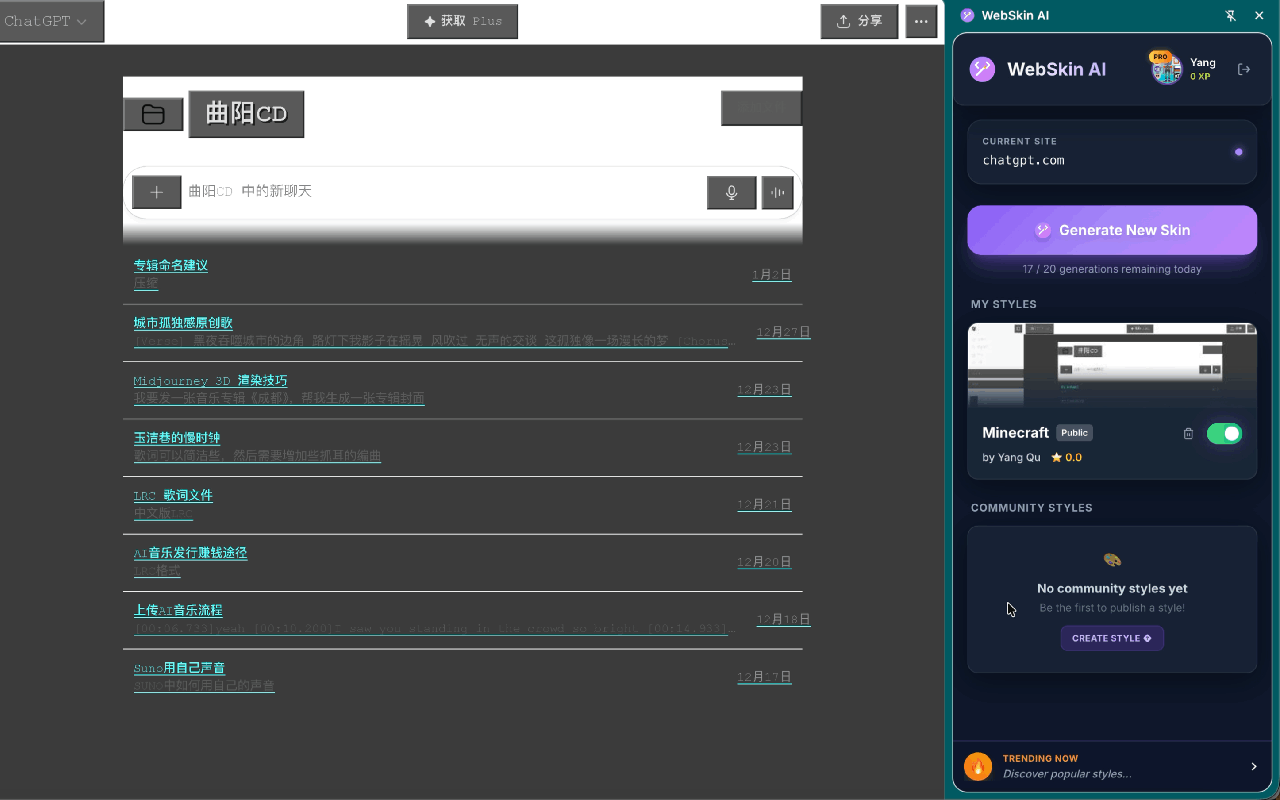This screenshot has width=1280, height=800.
Task: Expand the Trending Now section chevron
Action: pos(1253,766)
